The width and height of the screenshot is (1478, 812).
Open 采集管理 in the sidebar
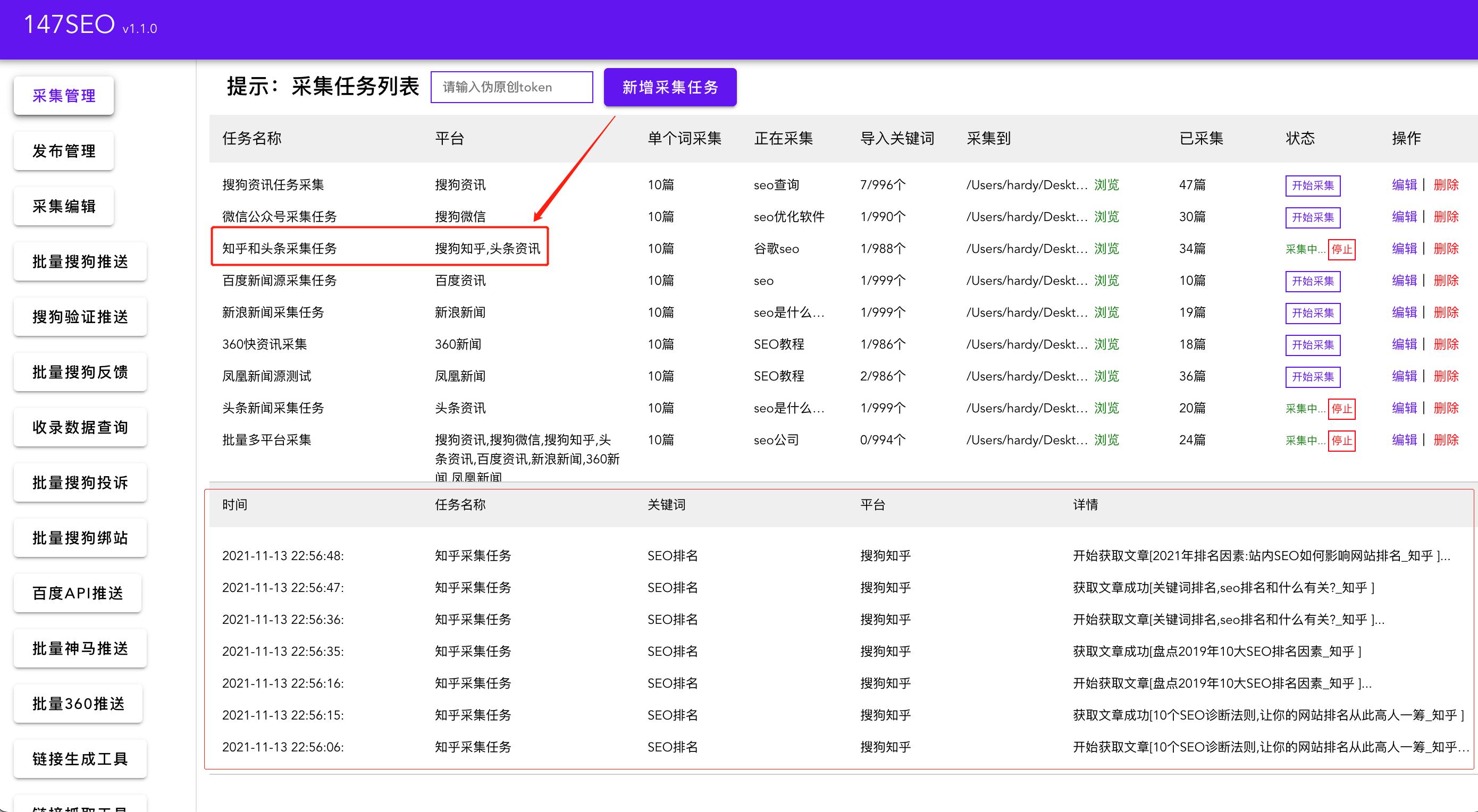pos(64,96)
